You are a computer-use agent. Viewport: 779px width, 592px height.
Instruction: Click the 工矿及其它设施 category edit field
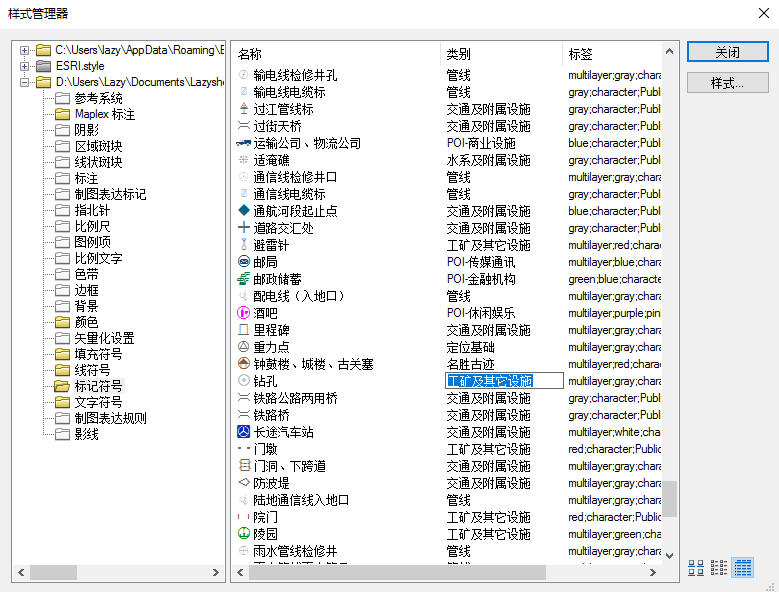pos(504,381)
